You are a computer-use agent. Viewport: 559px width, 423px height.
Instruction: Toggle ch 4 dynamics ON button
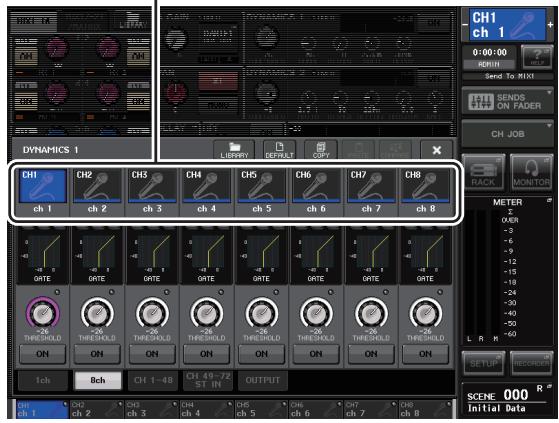[206, 354]
